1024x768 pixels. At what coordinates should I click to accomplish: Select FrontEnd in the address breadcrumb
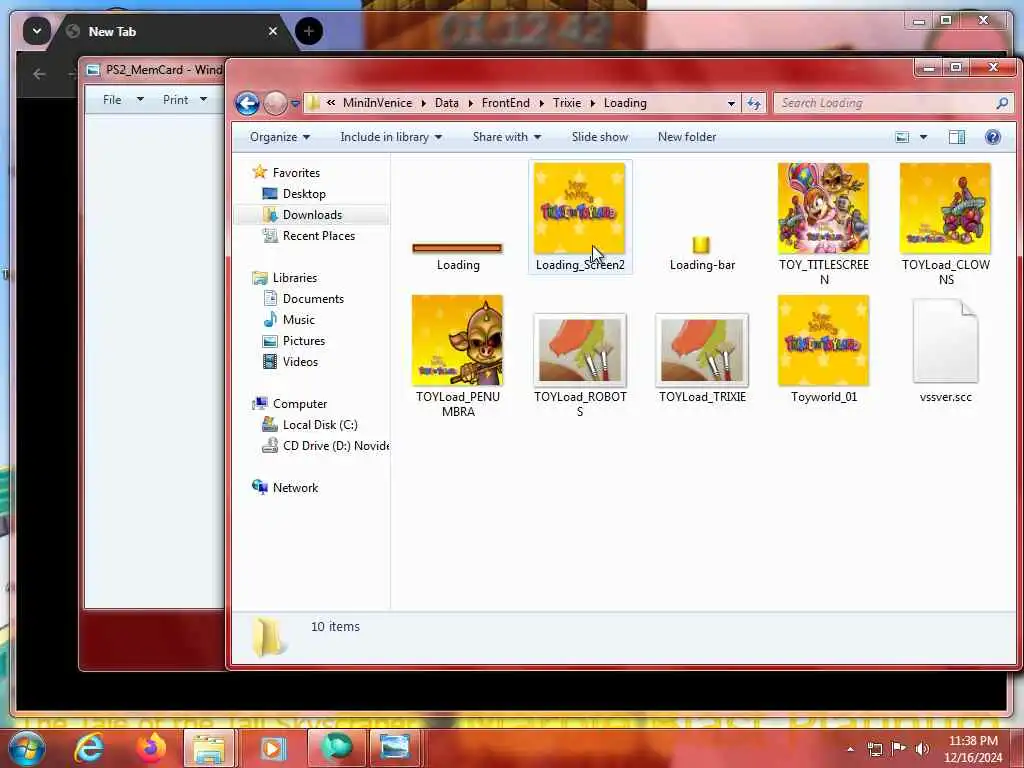[x=505, y=103]
